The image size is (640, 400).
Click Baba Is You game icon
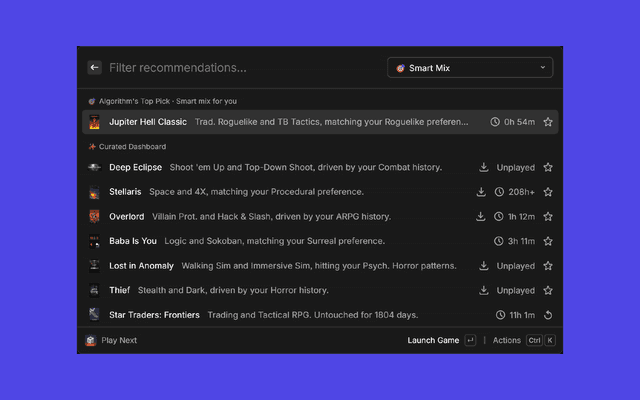click(x=94, y=241)
